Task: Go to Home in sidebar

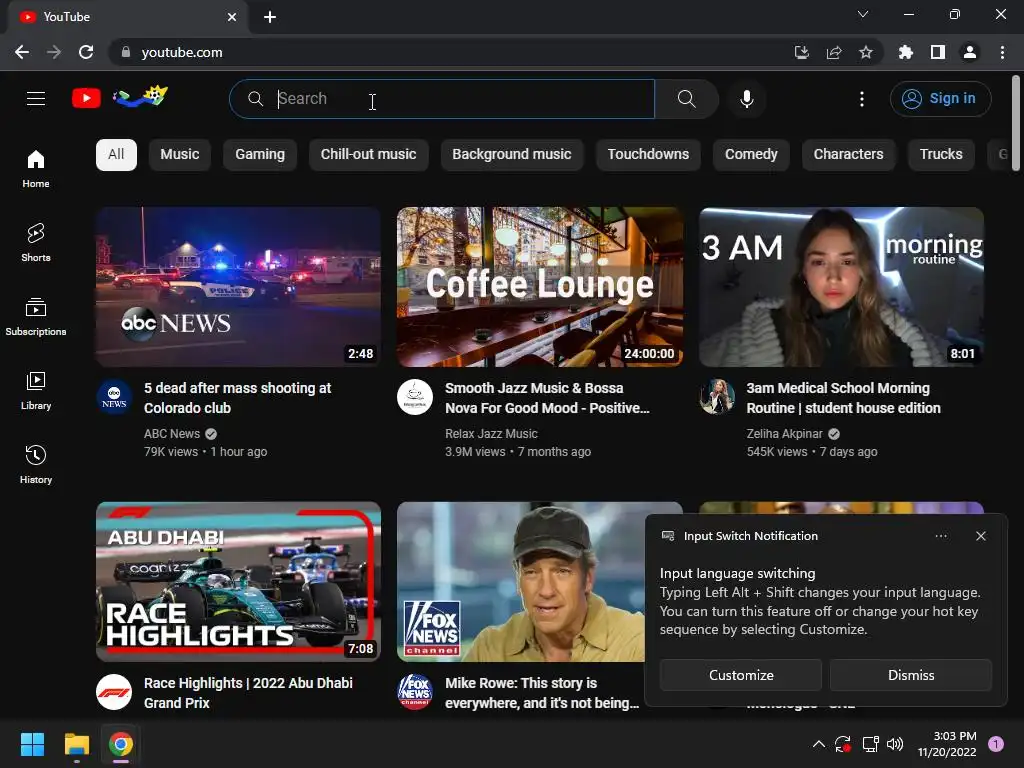Action: pos(36,168)
